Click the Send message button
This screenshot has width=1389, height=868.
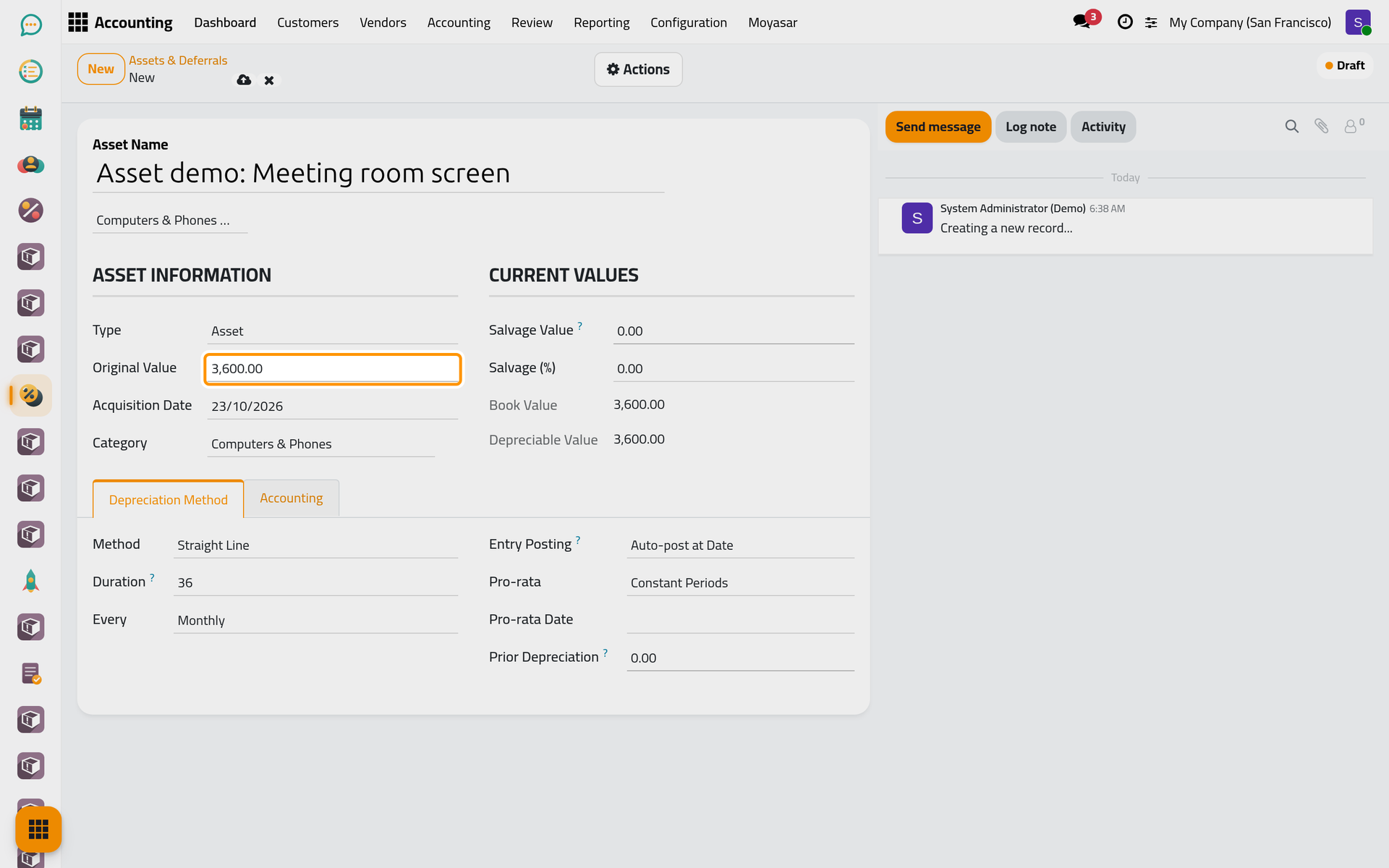(938, 127)
